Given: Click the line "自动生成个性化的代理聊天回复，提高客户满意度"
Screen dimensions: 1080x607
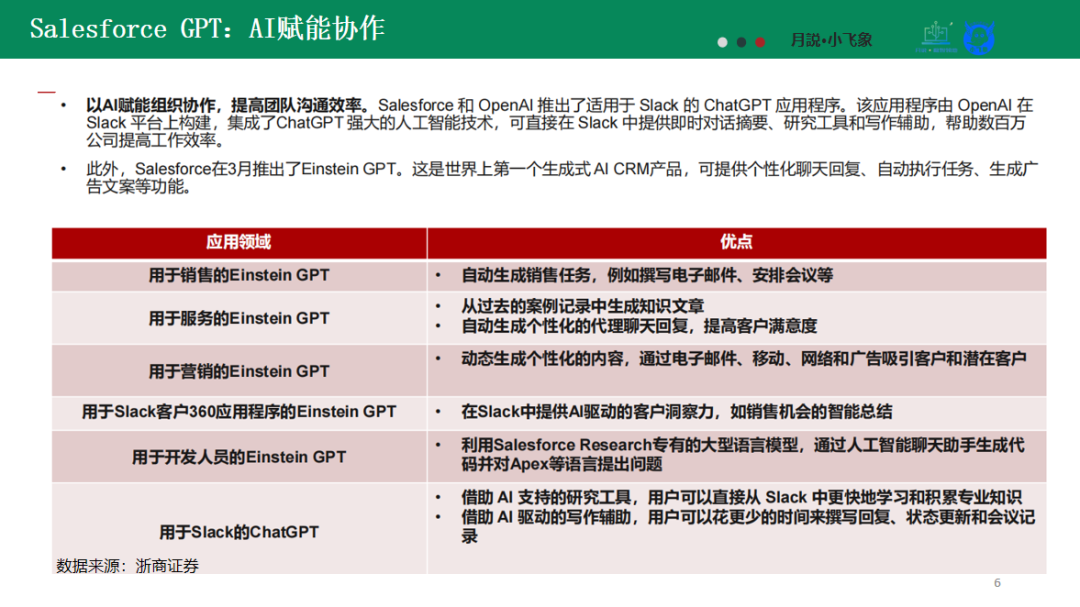Looking at the screenshot, I should [639, 326].
